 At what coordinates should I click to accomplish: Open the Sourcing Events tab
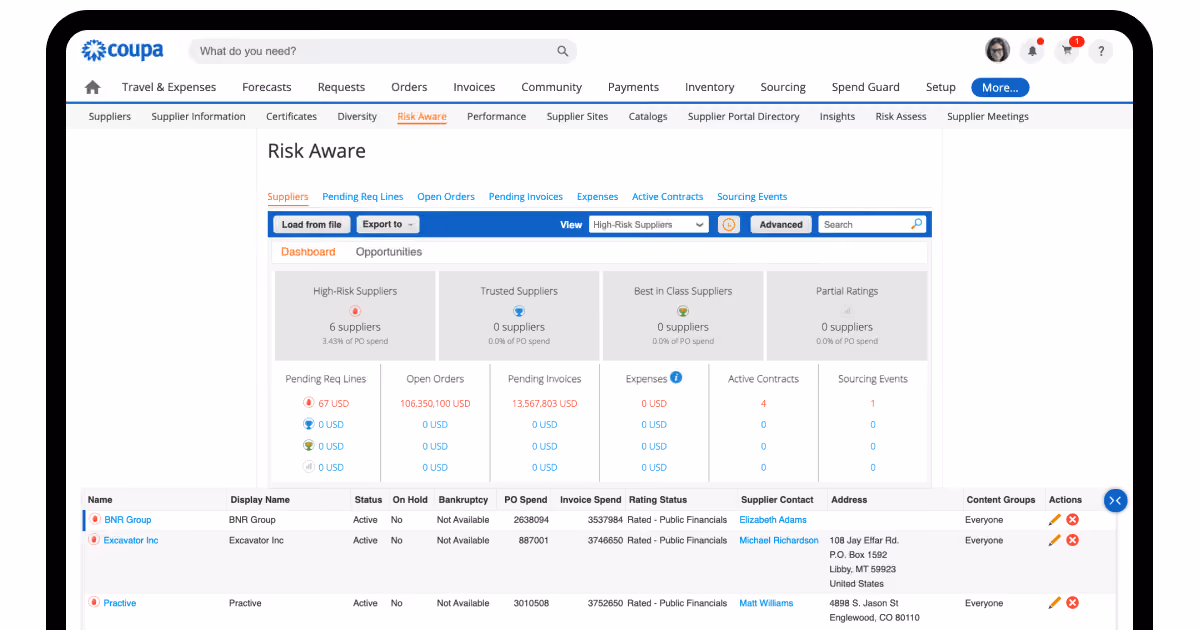pos(752,197)
